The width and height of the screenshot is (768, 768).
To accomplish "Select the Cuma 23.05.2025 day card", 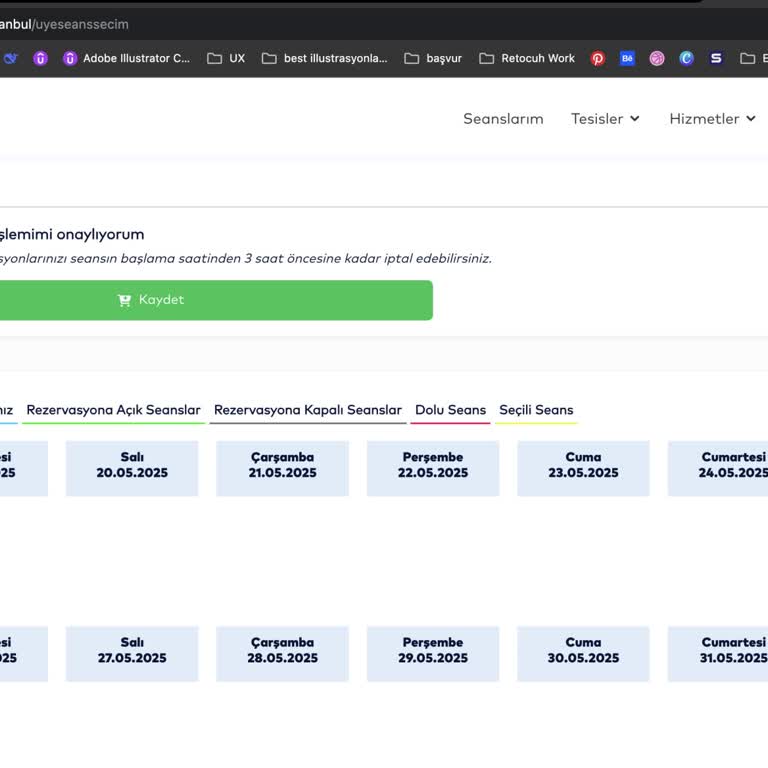I will pos(583,468).
